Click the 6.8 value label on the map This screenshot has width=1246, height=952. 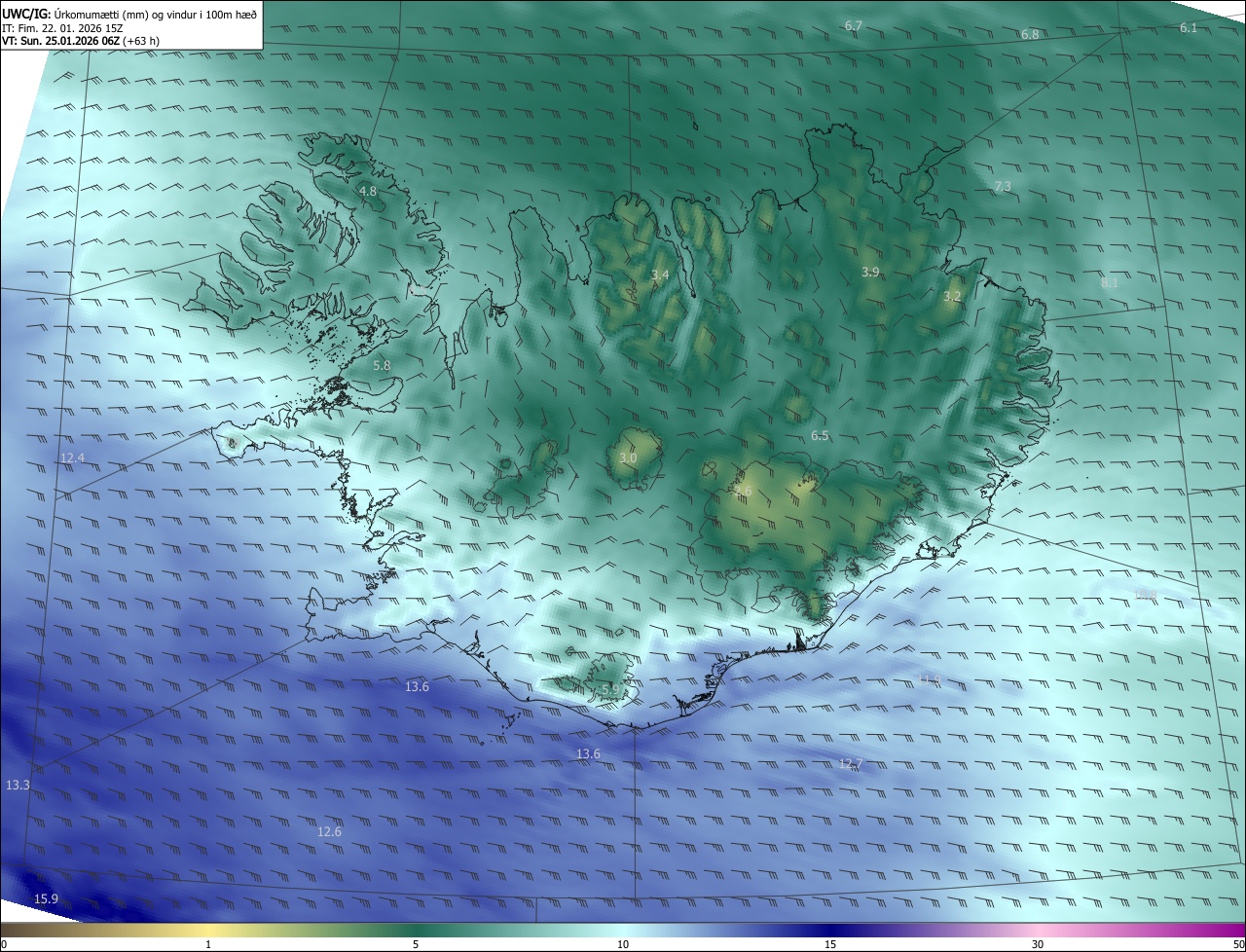(x=1029, y=34)
